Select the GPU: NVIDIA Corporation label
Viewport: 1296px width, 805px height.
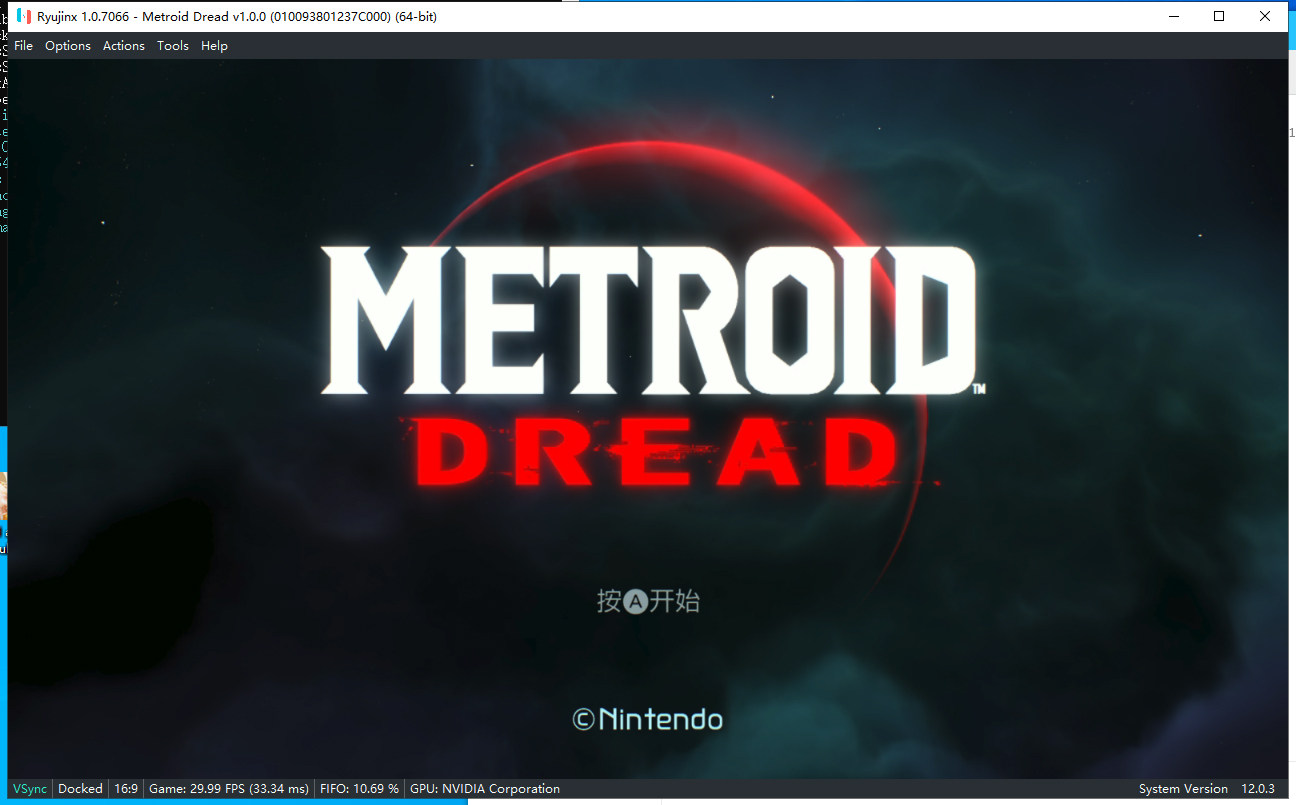point(485,789)
